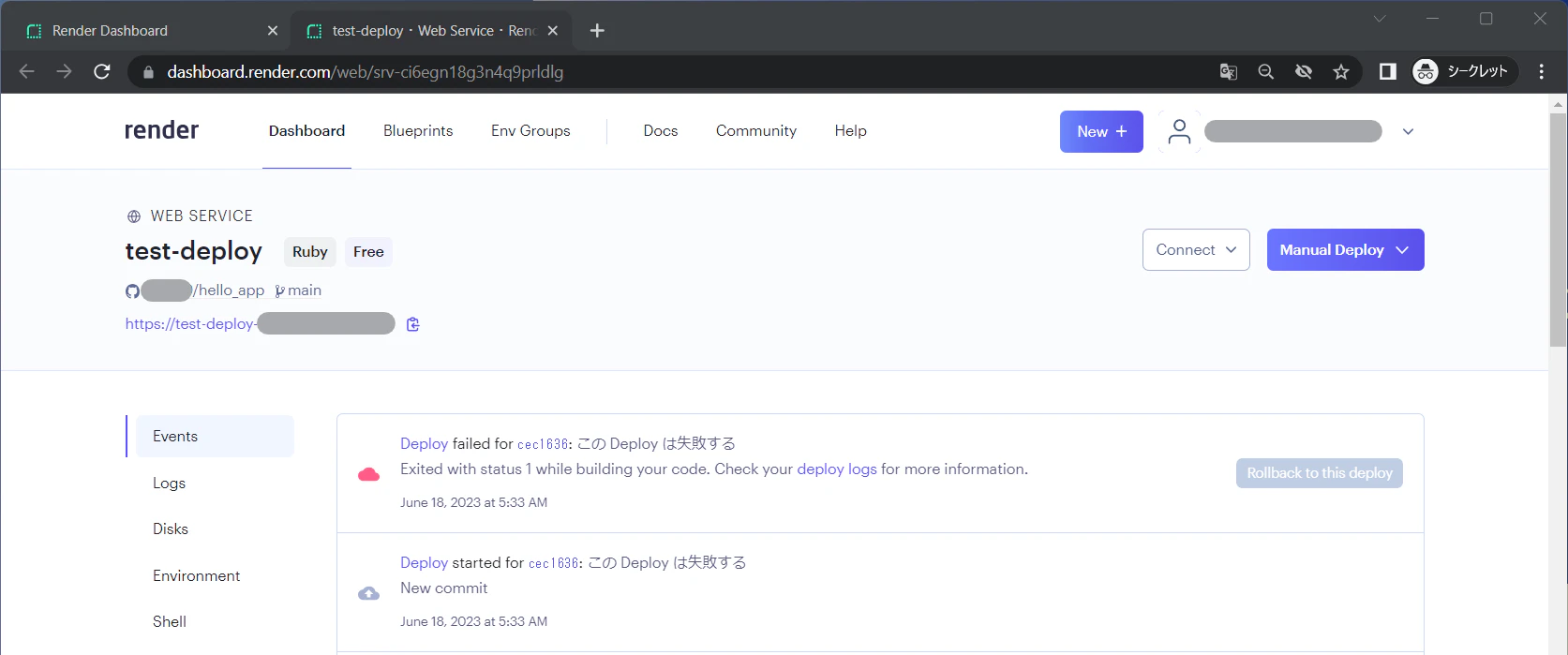
Task: Click the blocked cookies eye icon
Action: click(x=1304, y=71)
